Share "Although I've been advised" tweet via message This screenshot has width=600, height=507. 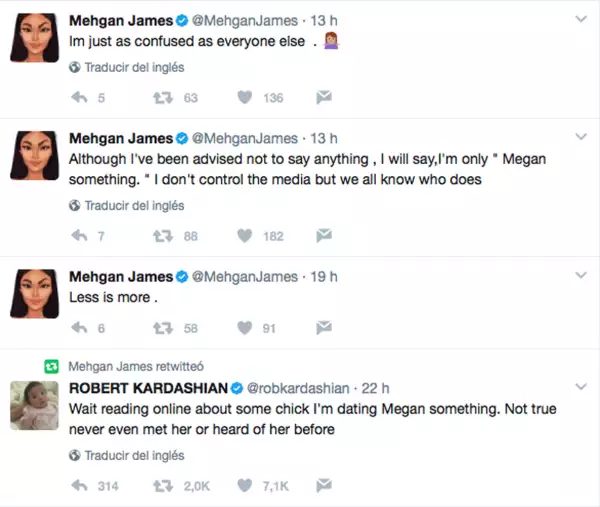click(x=324, y=236)
